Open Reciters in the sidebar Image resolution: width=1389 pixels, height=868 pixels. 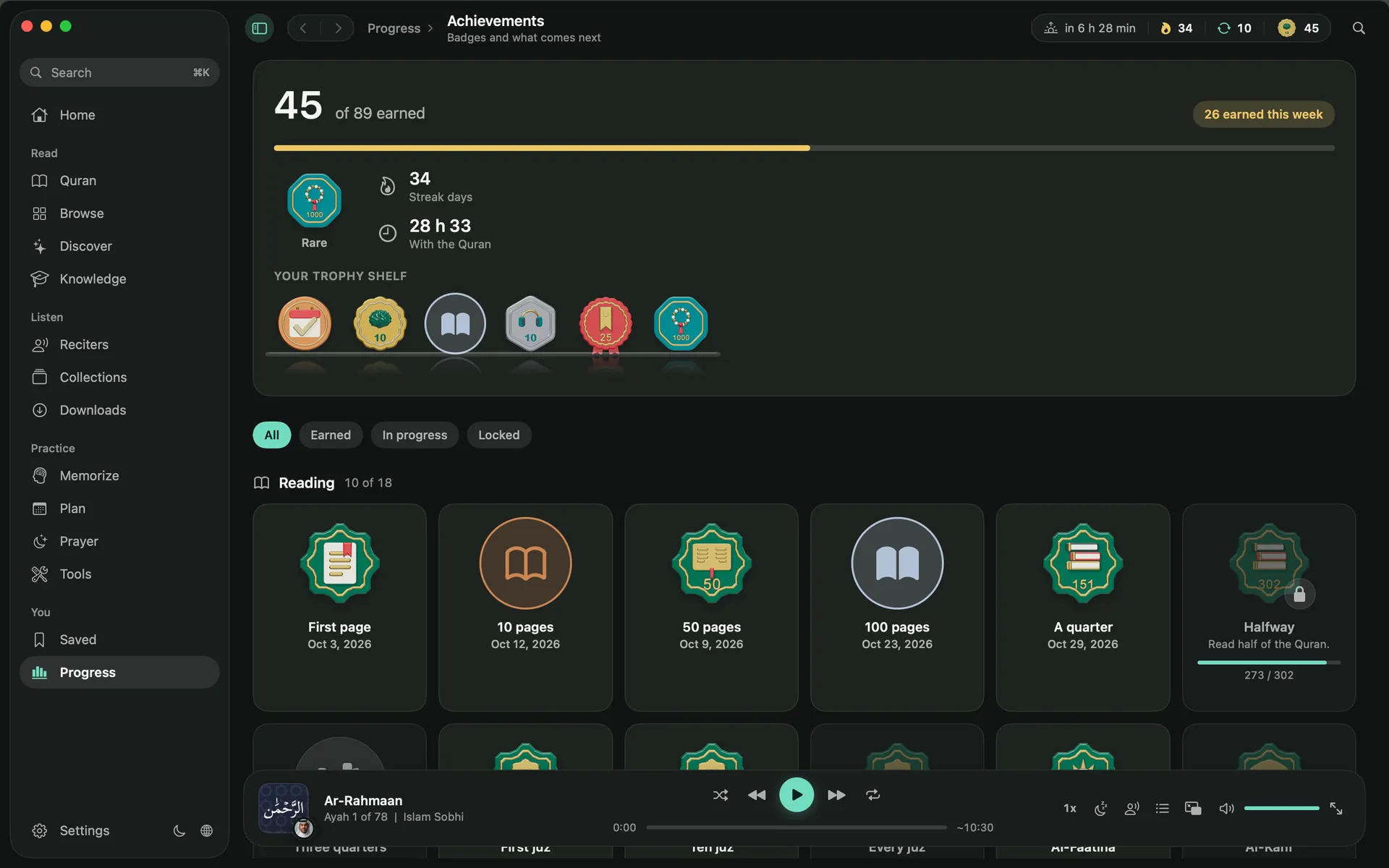coord(119,344)
